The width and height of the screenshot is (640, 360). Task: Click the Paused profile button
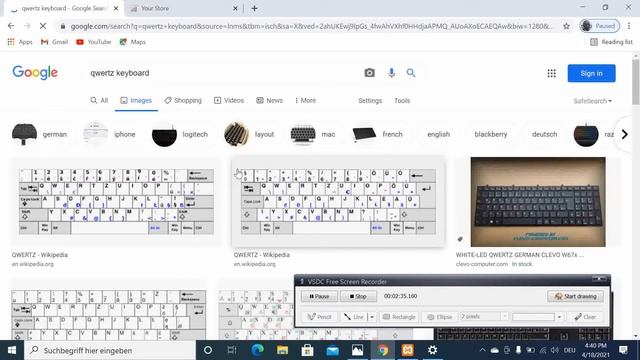(x=600, y=26)
